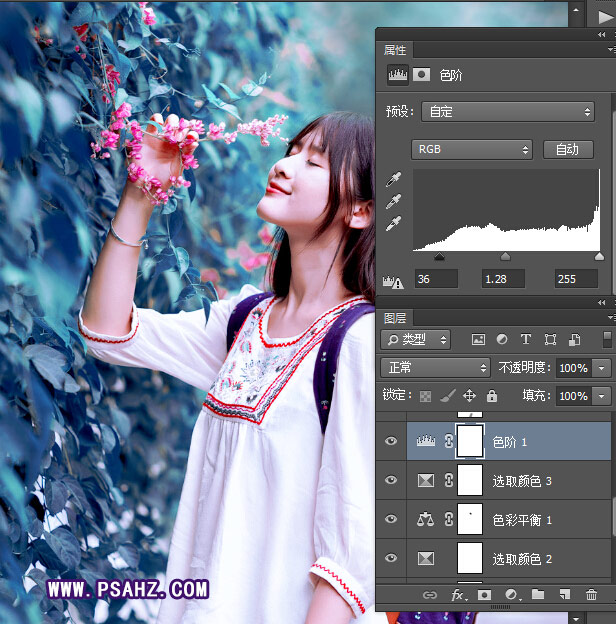The width and height of the screenshot is (616, 624).
Task: Open the 预设 preset dropdown
Action: [x=508, y=112]
